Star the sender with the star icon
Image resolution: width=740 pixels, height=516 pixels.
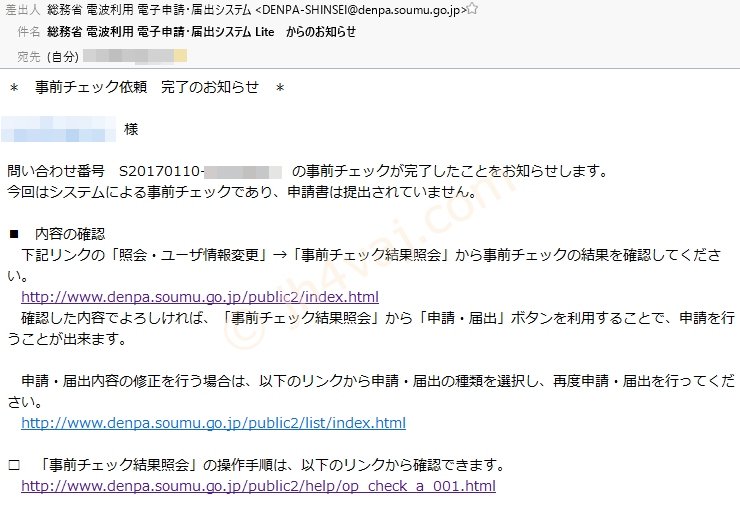point(472,9)
